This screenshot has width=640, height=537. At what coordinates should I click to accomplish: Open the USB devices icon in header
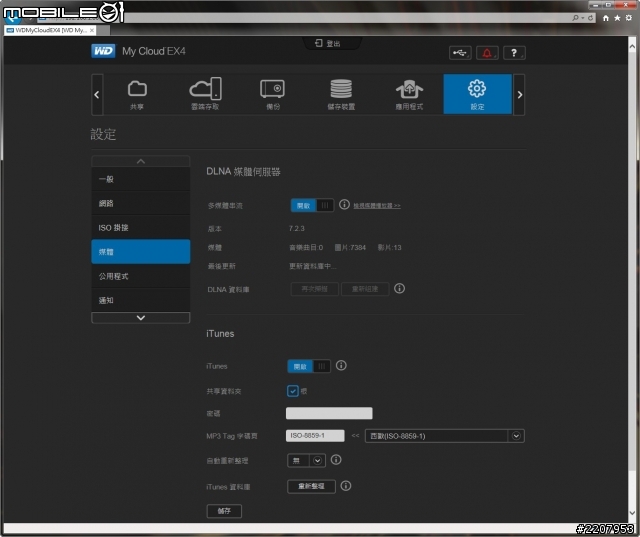pyautogui.click(x=460, y=53)
